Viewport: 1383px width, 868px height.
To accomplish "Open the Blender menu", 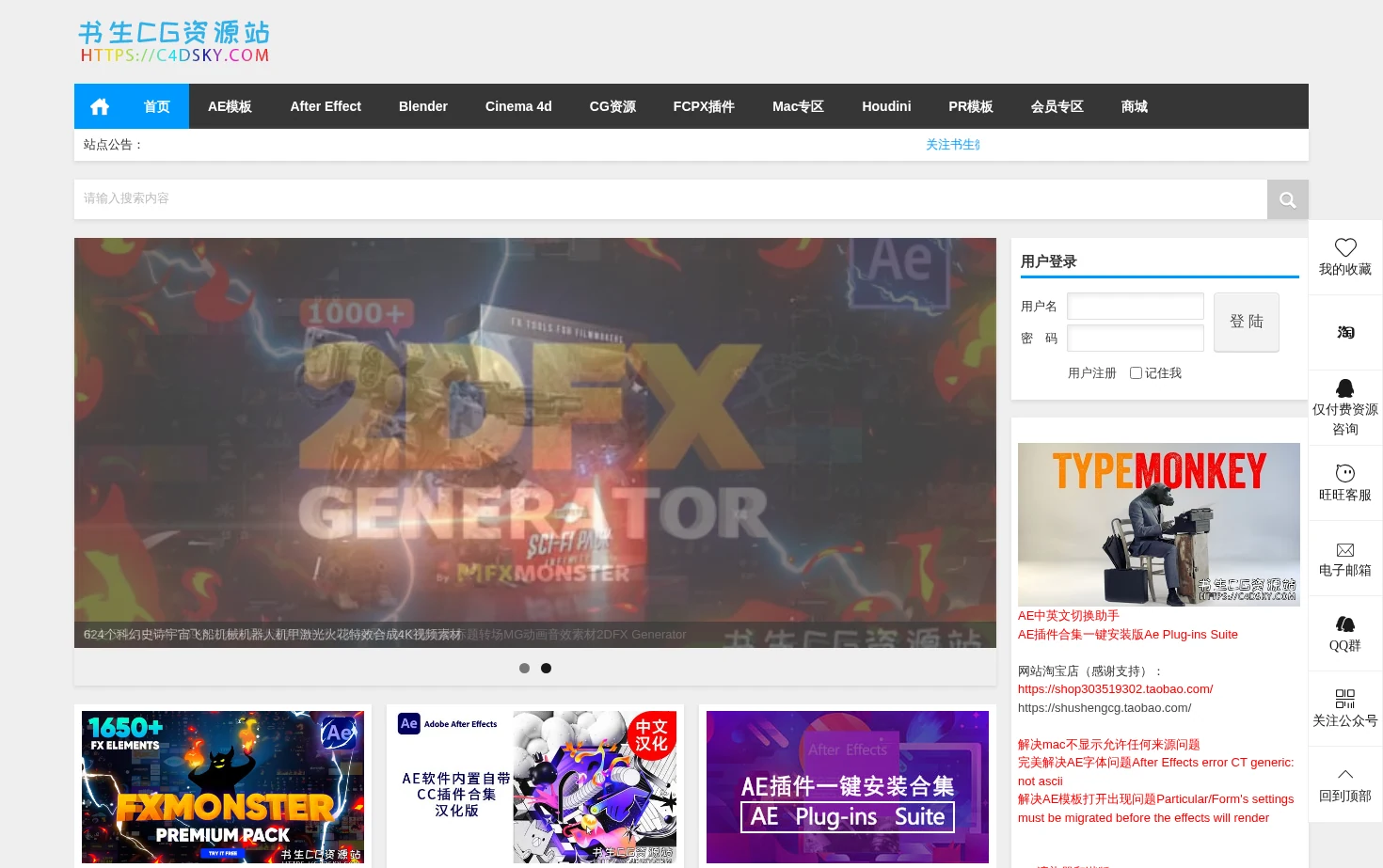I will (x=423, y=106).
